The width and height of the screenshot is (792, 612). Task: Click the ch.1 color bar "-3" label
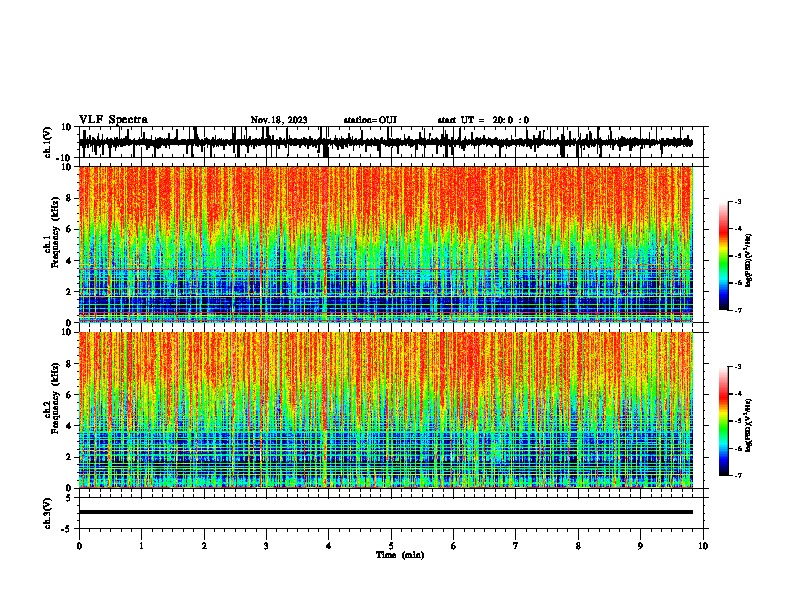click(x=736, y=202)
